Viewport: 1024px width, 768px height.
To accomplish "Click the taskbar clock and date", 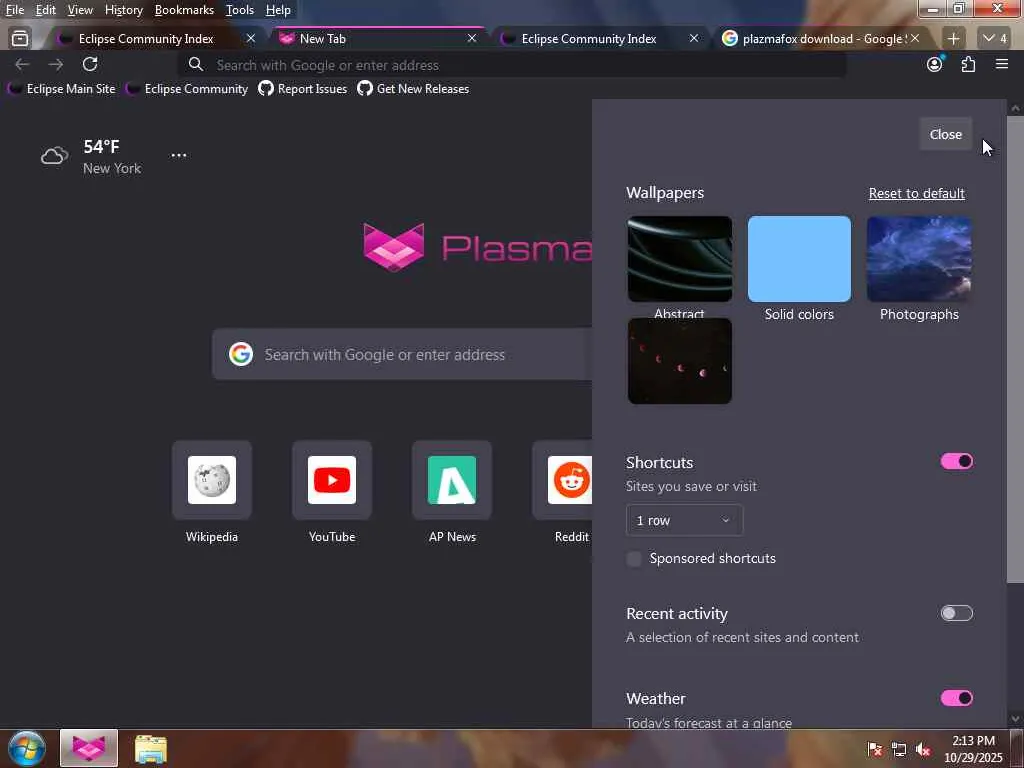I will [973, 749].
